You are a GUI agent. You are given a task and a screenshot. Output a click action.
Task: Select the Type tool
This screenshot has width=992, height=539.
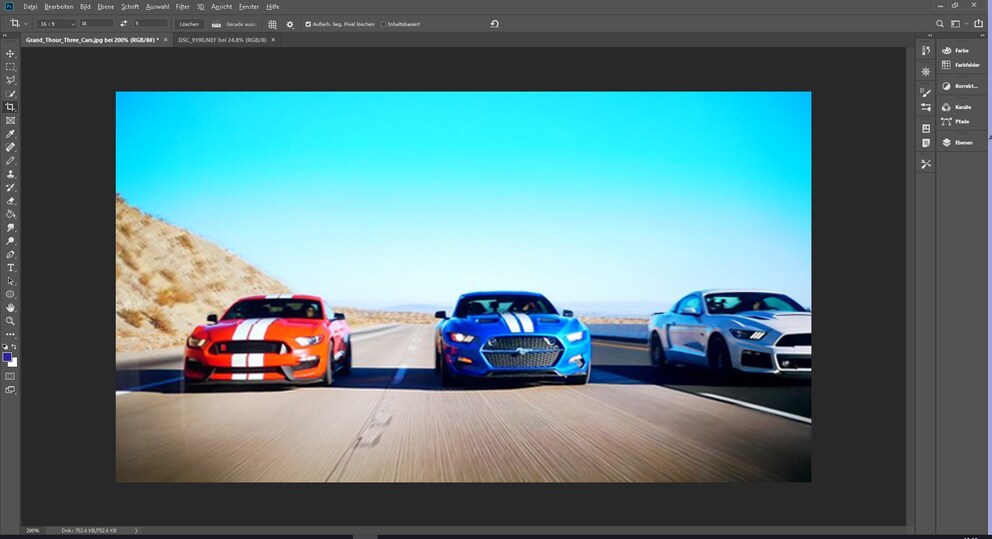10,268
